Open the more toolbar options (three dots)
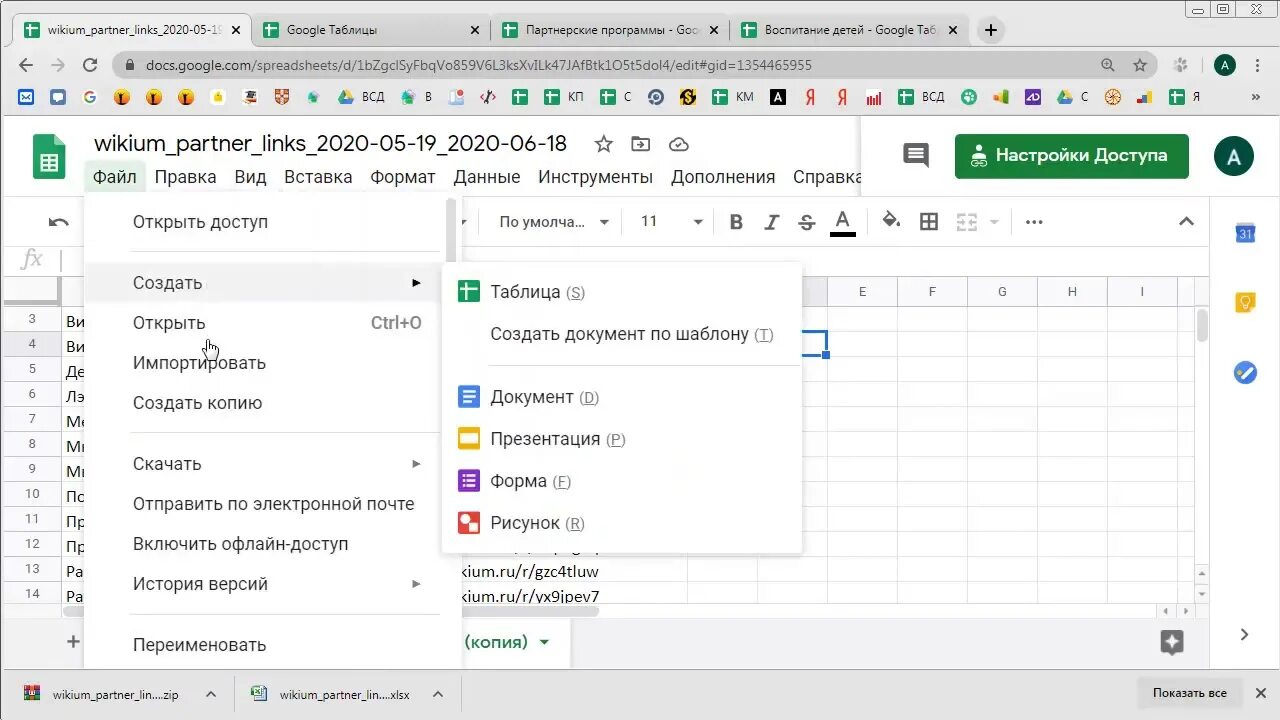1280x720 pixels. pos(1035,222)
